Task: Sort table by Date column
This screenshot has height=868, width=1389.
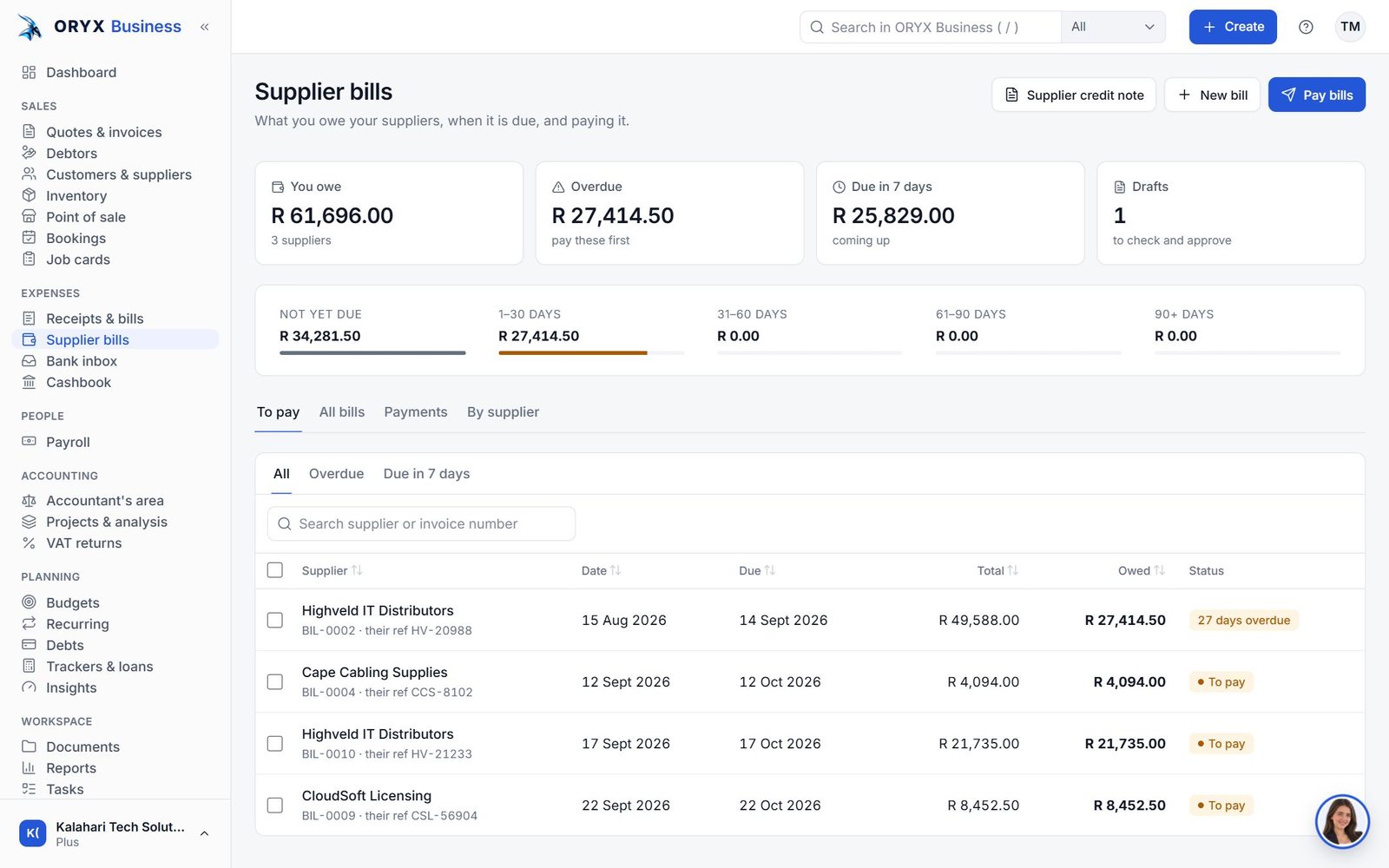Action: pyautogui.click(x=601, y=570)
